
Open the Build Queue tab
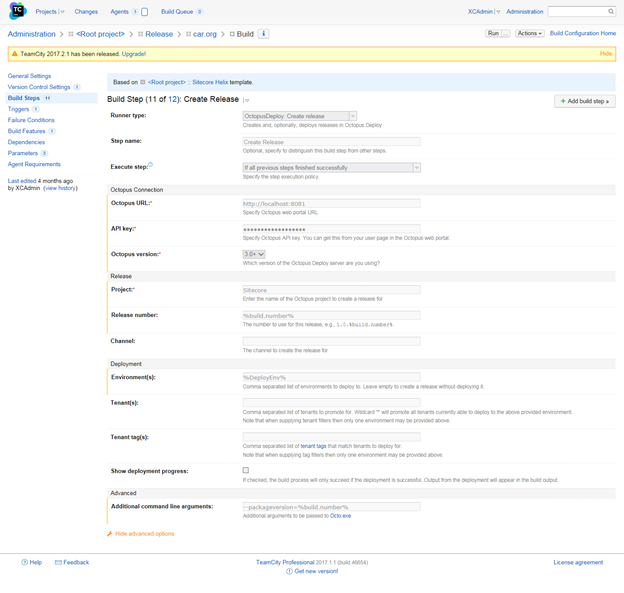[x=177, y=12]
